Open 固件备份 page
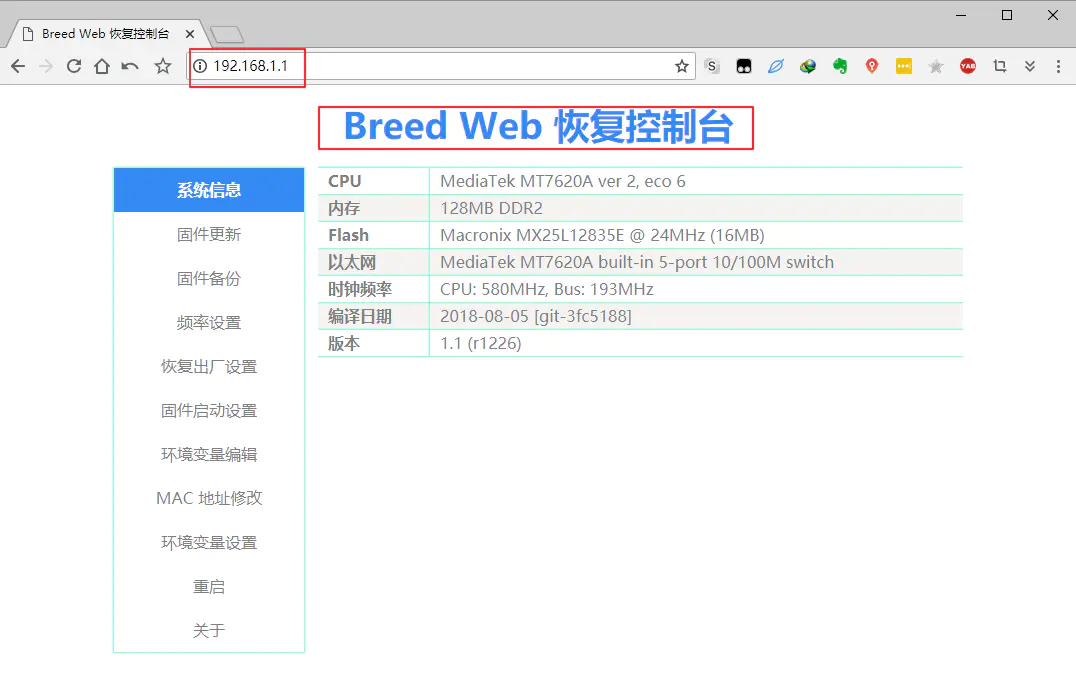1076x675 pixels. [209, 279]
